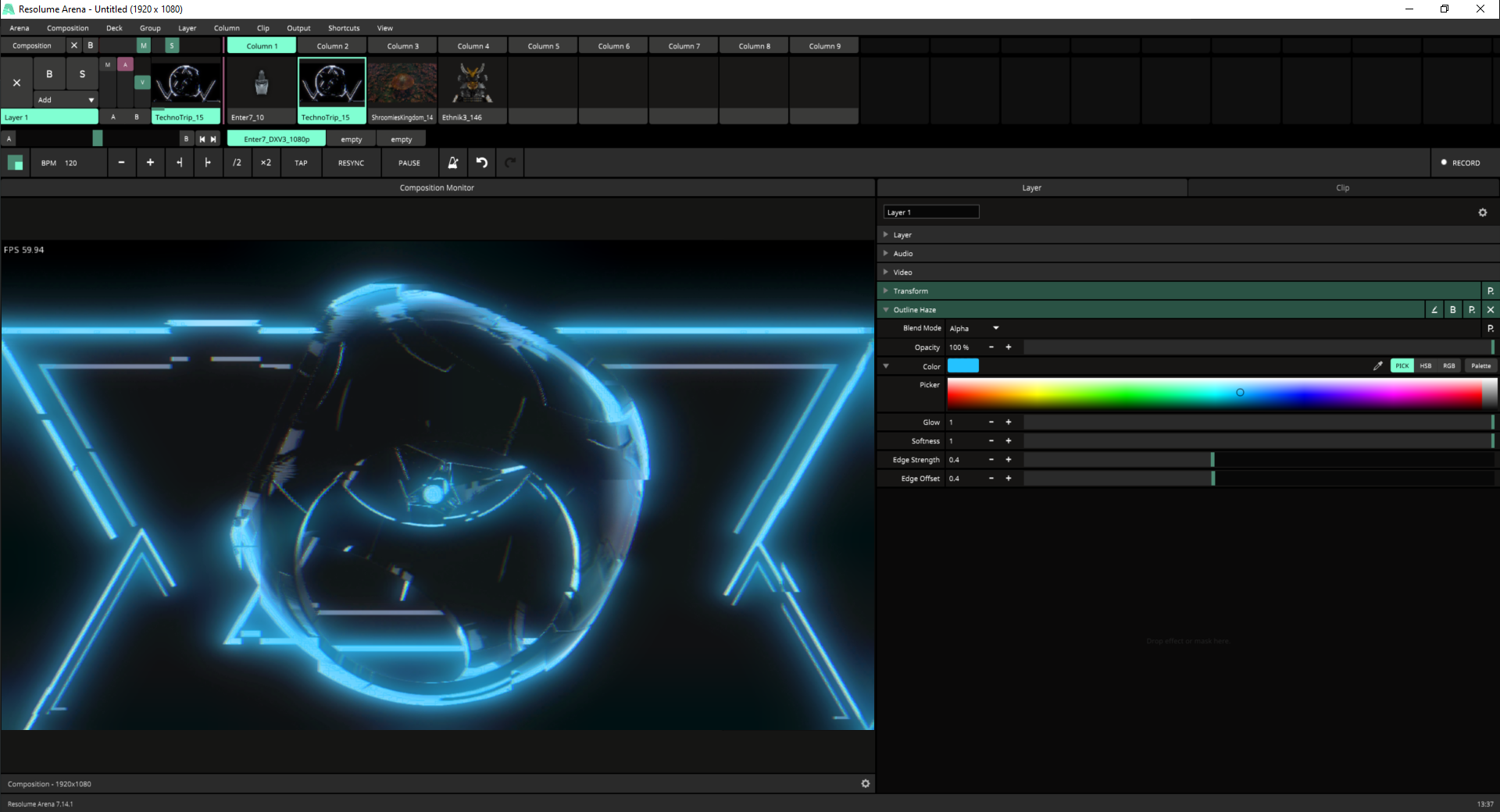The image size is (1500, 812).
Task: Remove the Outline Haze effect with X
Action: click(1490, 310)
